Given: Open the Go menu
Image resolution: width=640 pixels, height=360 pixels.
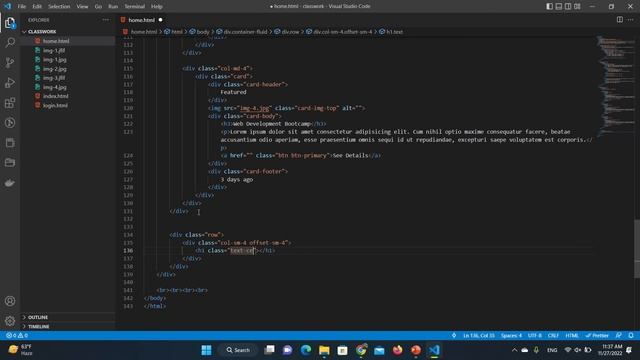Looking at the screenshot, I should pyautogui.click(x=98, y=7).
